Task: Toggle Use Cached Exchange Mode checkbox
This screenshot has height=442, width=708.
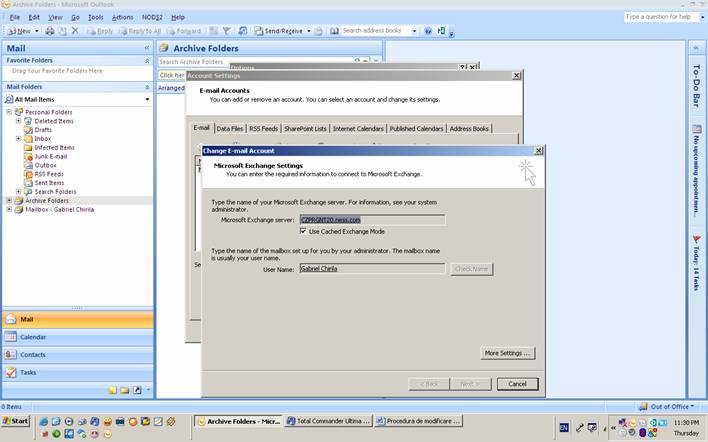Action: 304,231
